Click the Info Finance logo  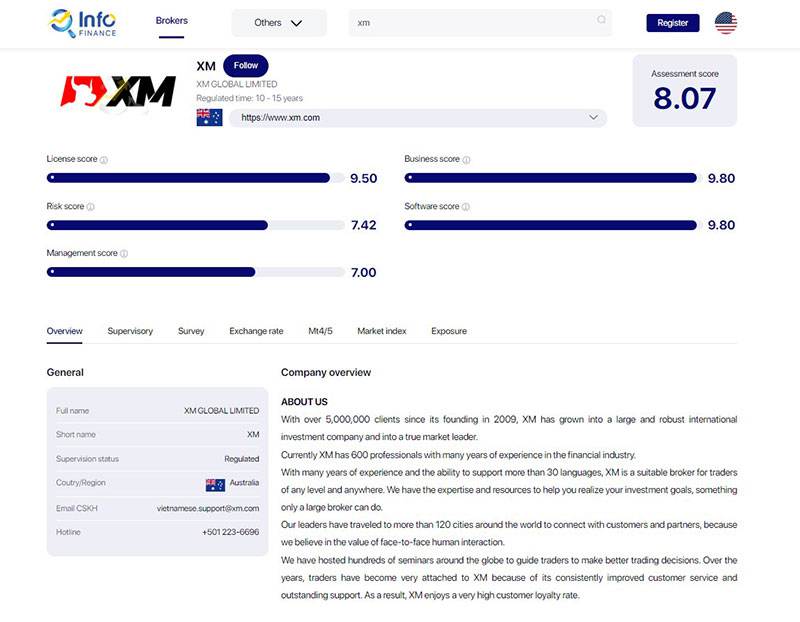(x=83, y=23)
